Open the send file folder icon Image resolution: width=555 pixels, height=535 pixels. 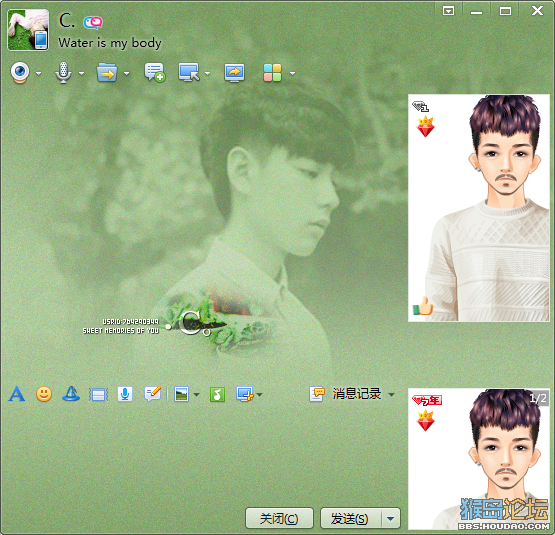pos(107,73)
